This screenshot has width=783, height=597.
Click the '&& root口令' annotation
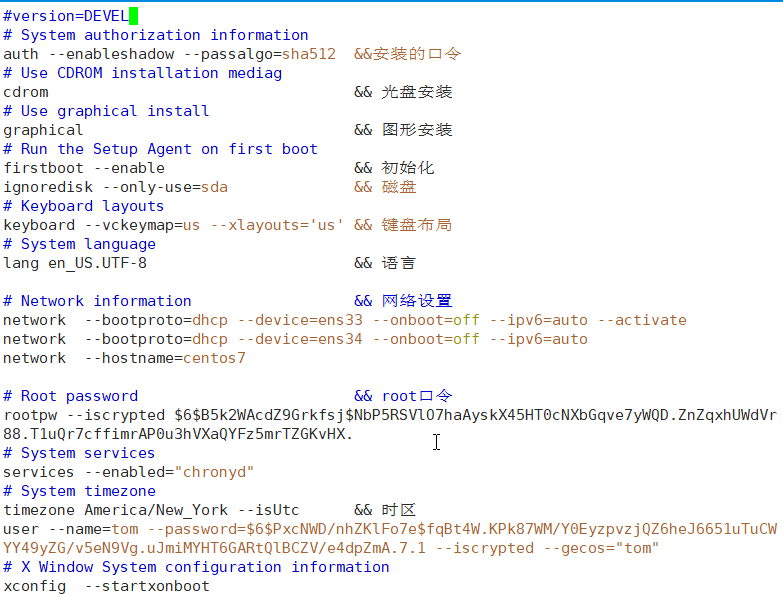point(403,395)
